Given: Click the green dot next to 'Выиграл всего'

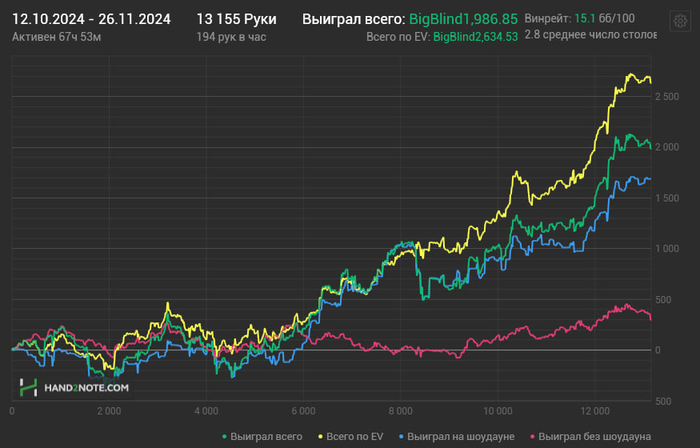Looking at the screenshot, I should coord(225,437).
